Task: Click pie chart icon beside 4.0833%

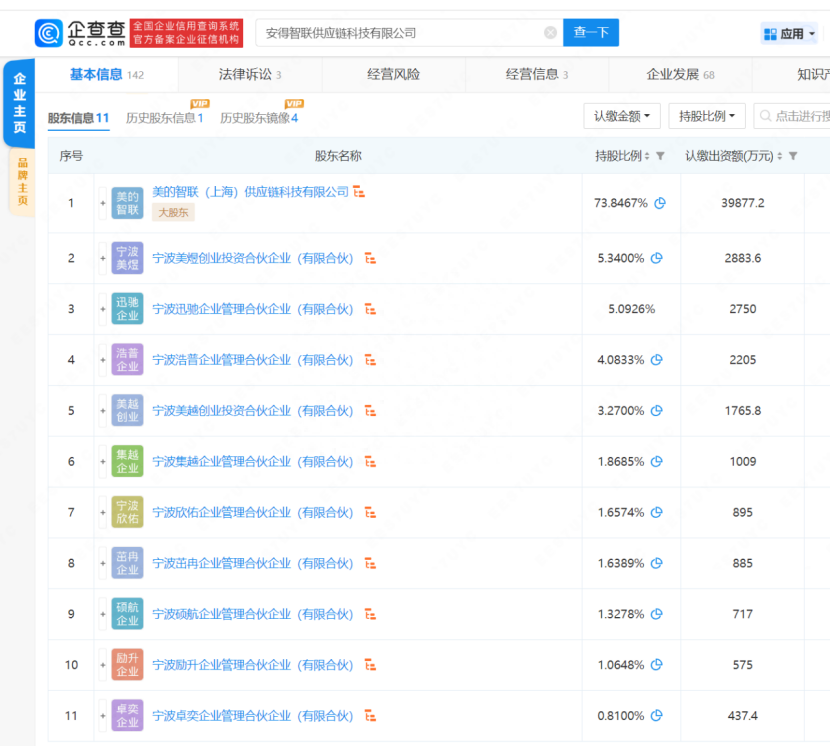Action: coord(656,359)
